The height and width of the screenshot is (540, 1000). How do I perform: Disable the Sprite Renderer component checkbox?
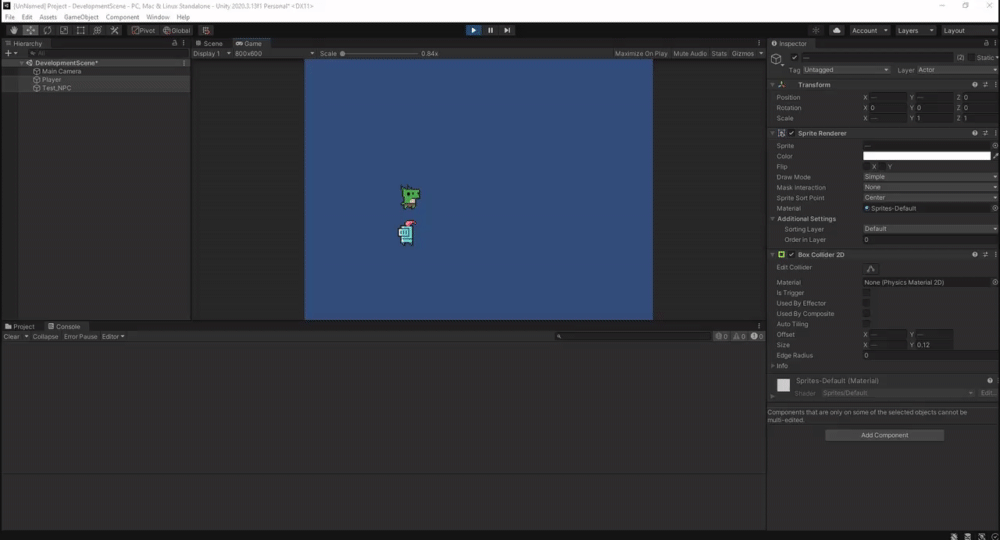click(791, 133)
